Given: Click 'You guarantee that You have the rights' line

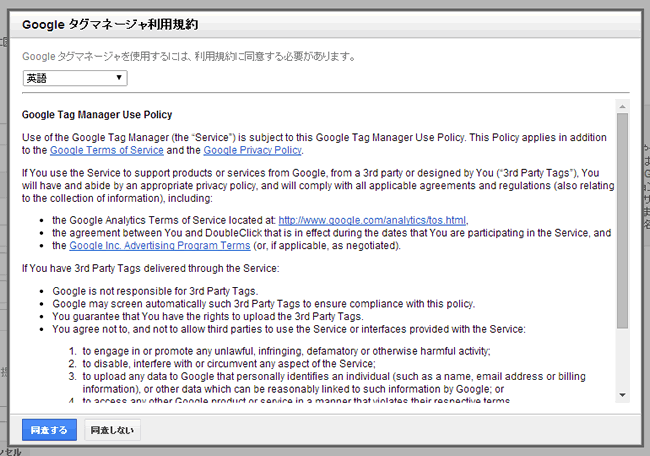Looking at the screenshot, I should [x=208, y=316].
